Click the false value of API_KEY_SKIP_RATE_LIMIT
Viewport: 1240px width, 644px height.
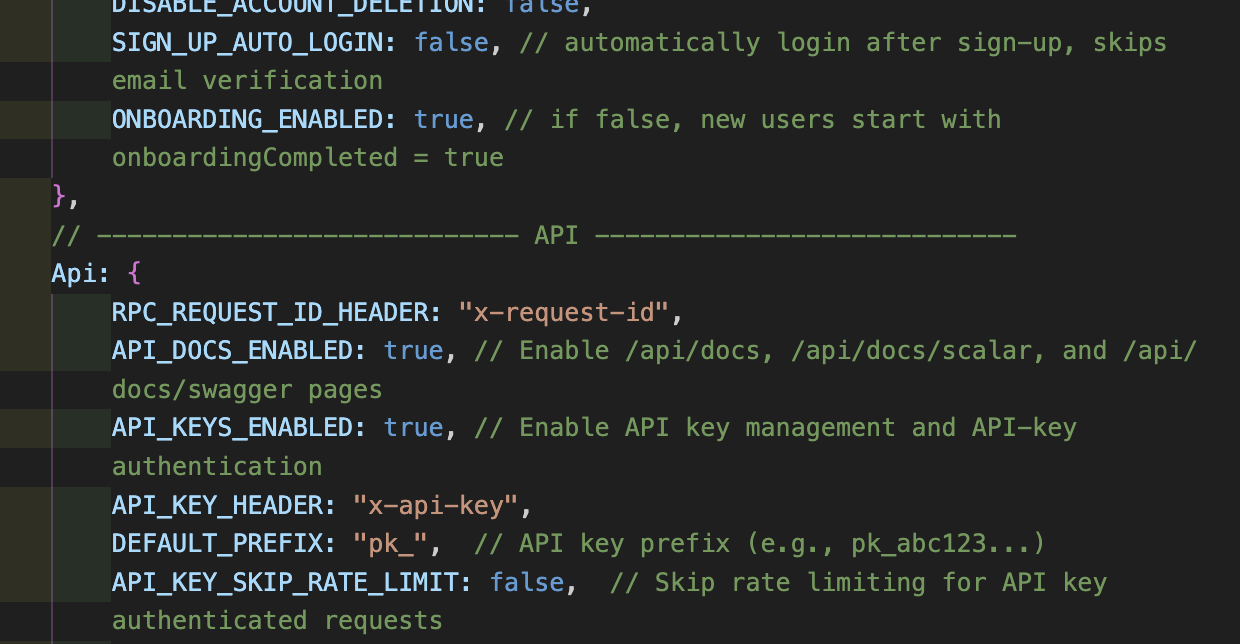pos(527,582)
